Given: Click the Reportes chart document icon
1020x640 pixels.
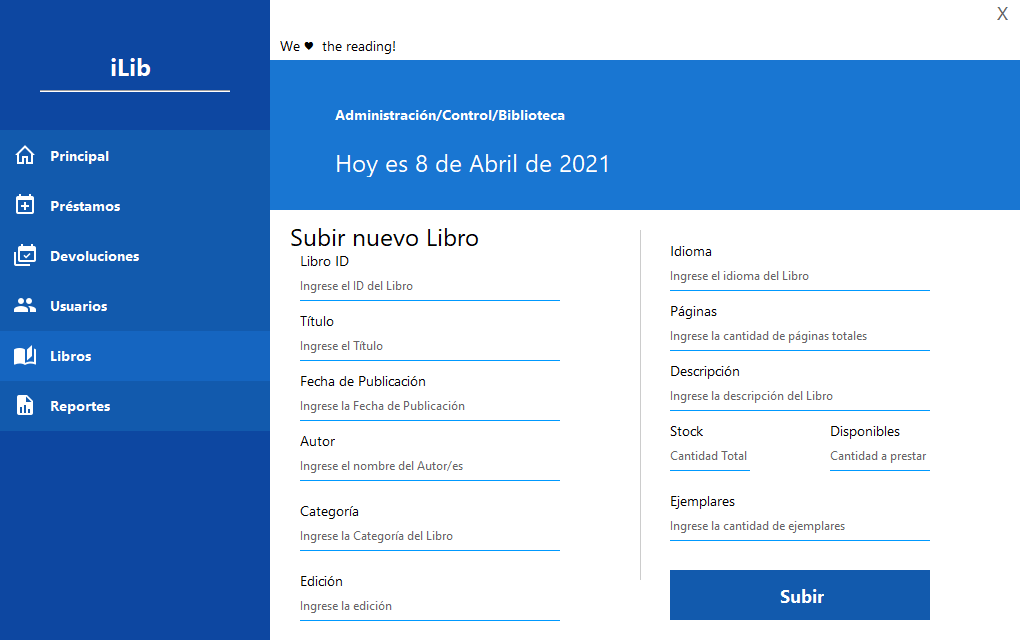Looking at the screenshot, I should click(x=25, y=405).
